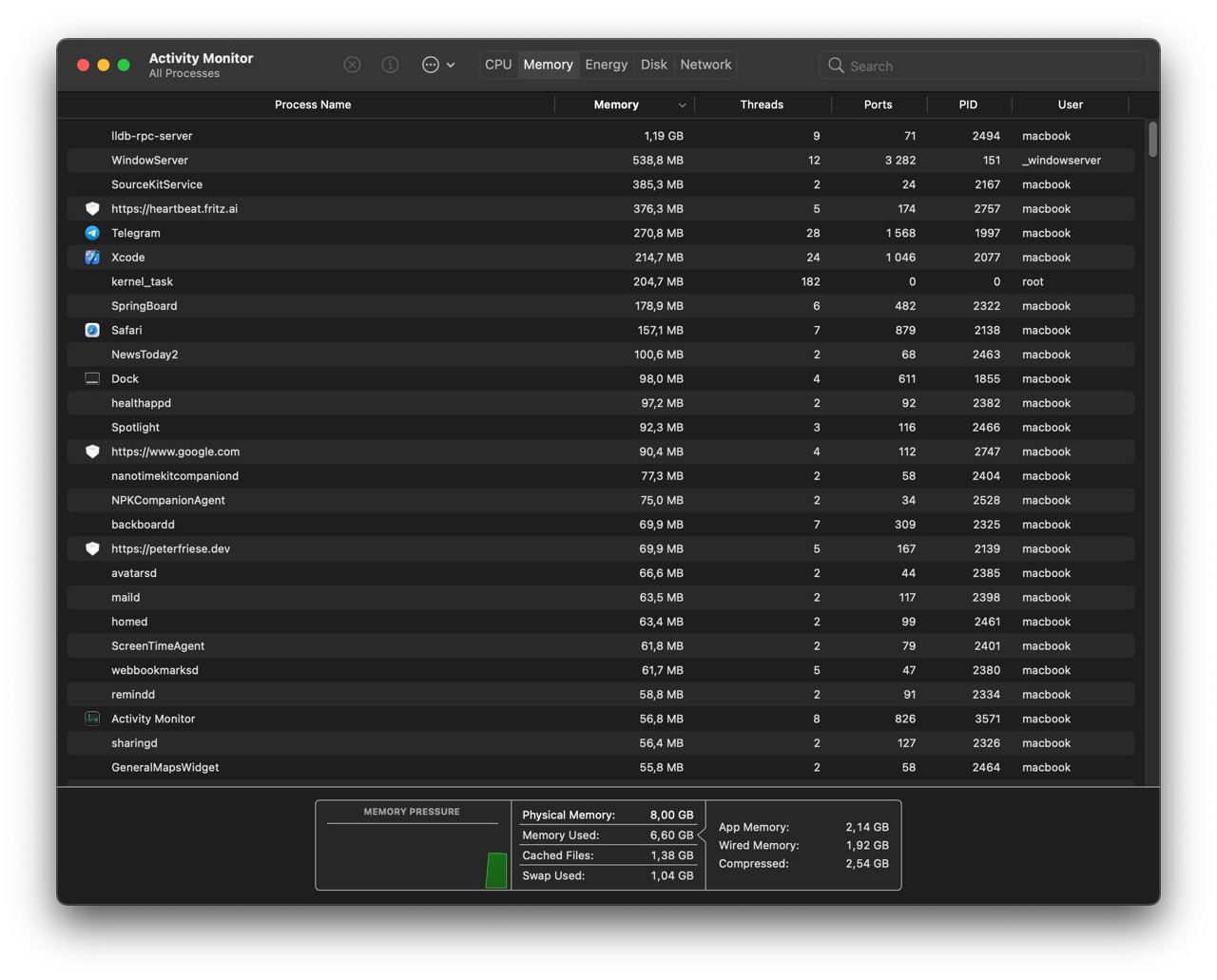This screenshot has height=980, width=1217.
Task: Open the ellipsis actions menu icon
Action: [431, 65]
